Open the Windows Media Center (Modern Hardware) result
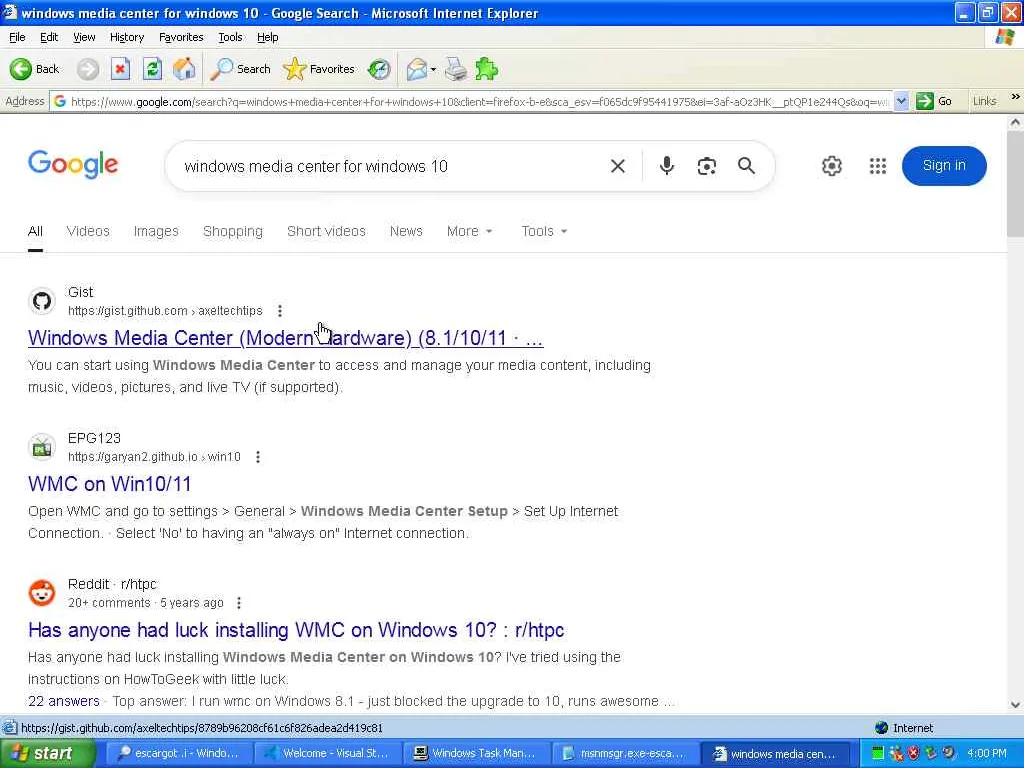 point(285,338)
